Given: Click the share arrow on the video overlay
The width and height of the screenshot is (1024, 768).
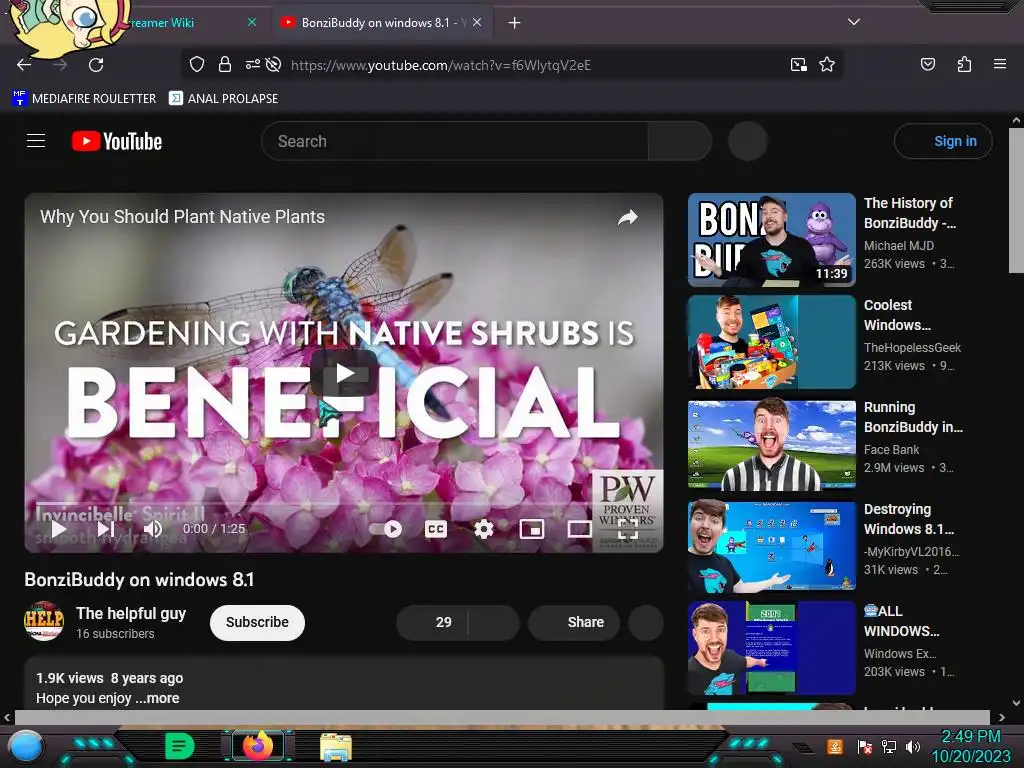Looking at the screenshot, I should pos(627,217).
